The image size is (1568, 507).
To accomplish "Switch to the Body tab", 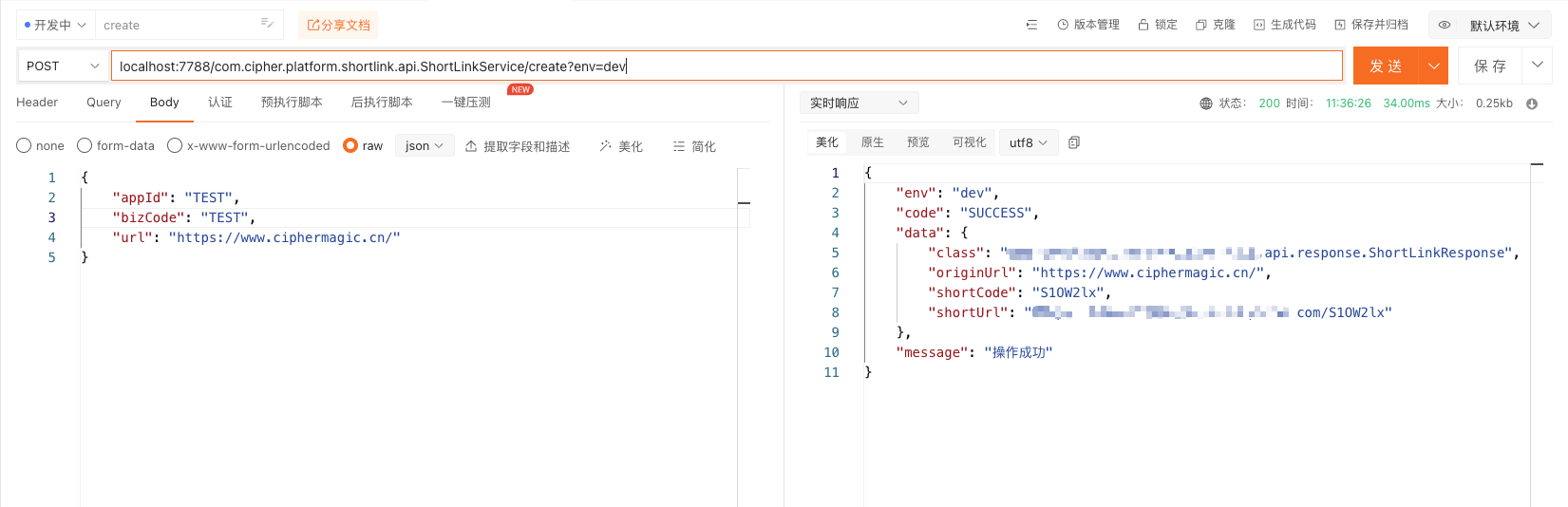I will [x=164, y=103].
